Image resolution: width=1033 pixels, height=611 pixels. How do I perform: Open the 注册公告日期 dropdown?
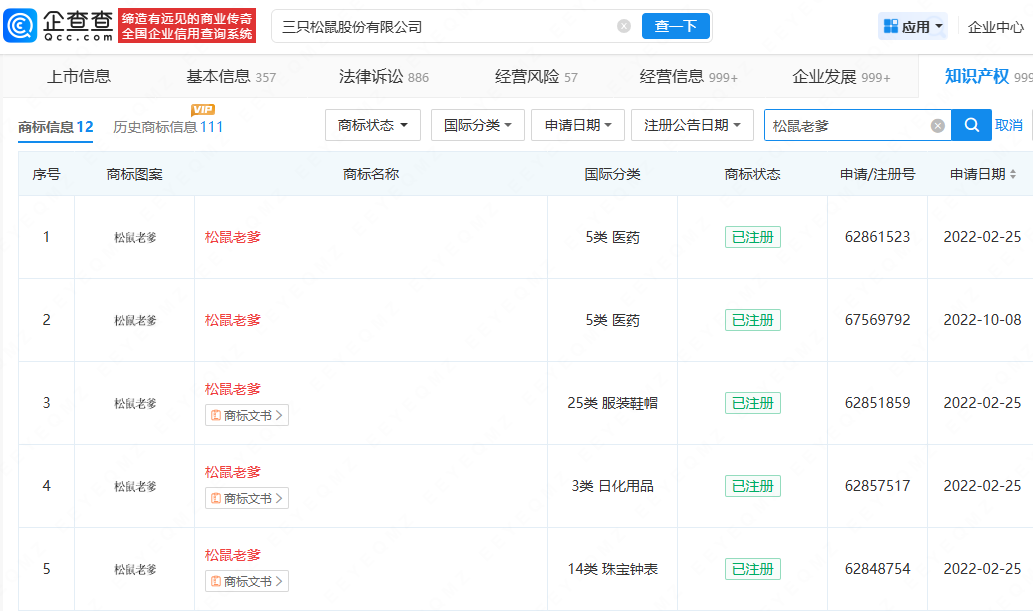point(692,125)
